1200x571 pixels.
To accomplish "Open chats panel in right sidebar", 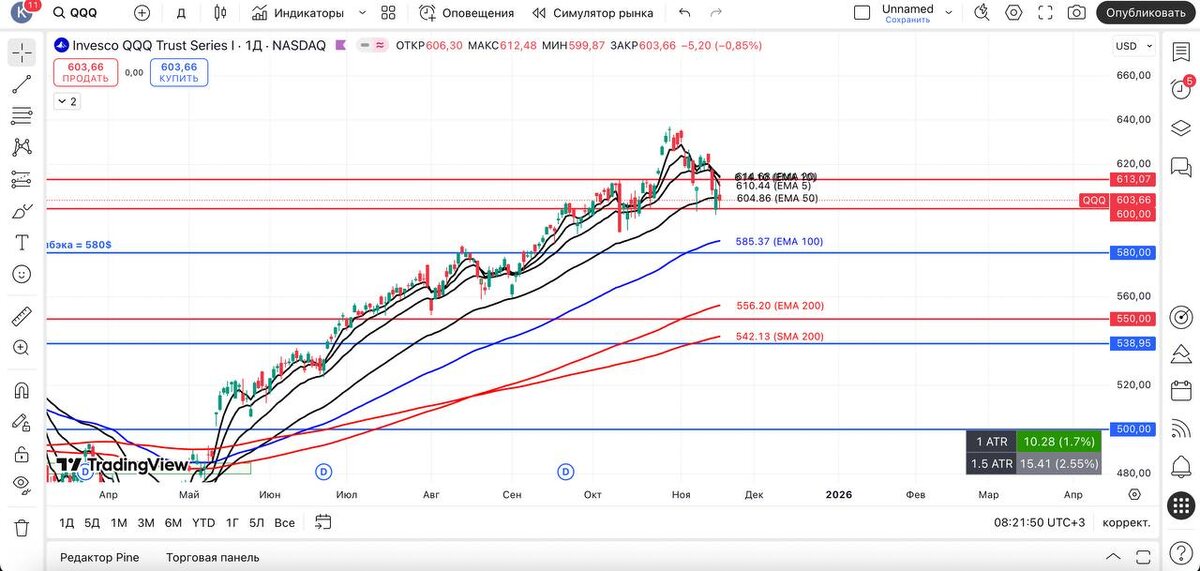I will pos(1181,166).
